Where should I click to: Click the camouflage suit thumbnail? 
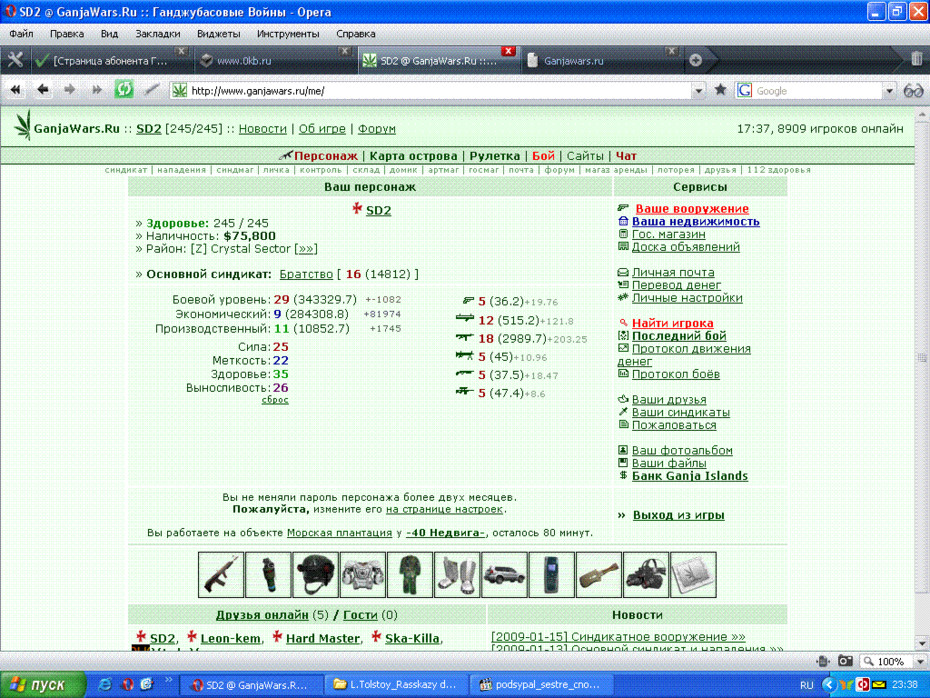(x=410, y=575)
